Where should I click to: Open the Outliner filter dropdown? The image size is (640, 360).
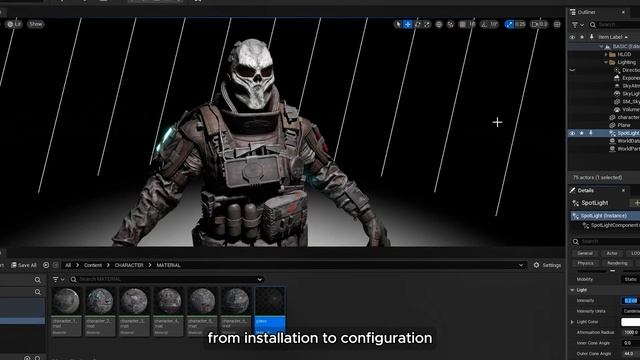tap(578, 25)
